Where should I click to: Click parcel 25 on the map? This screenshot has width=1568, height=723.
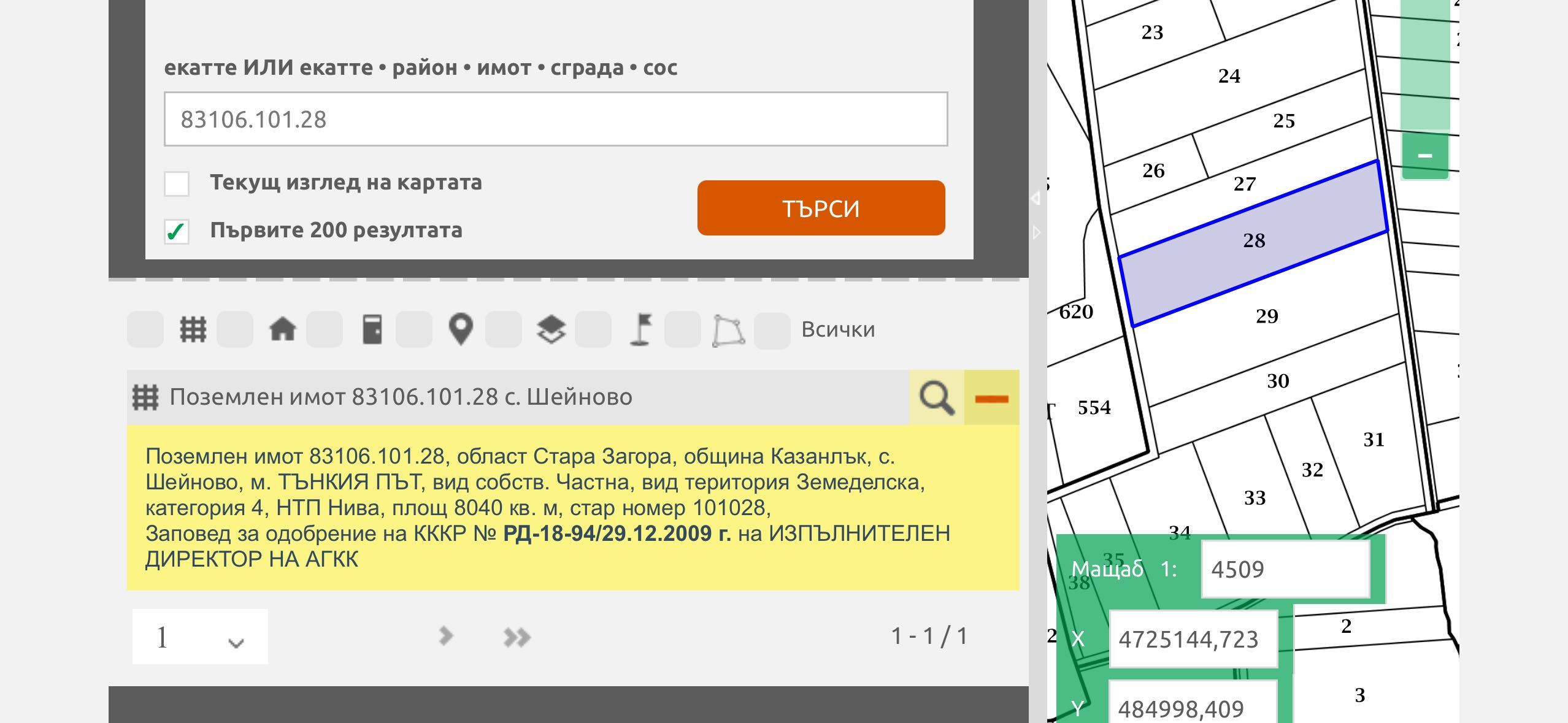coord(1284,121)
